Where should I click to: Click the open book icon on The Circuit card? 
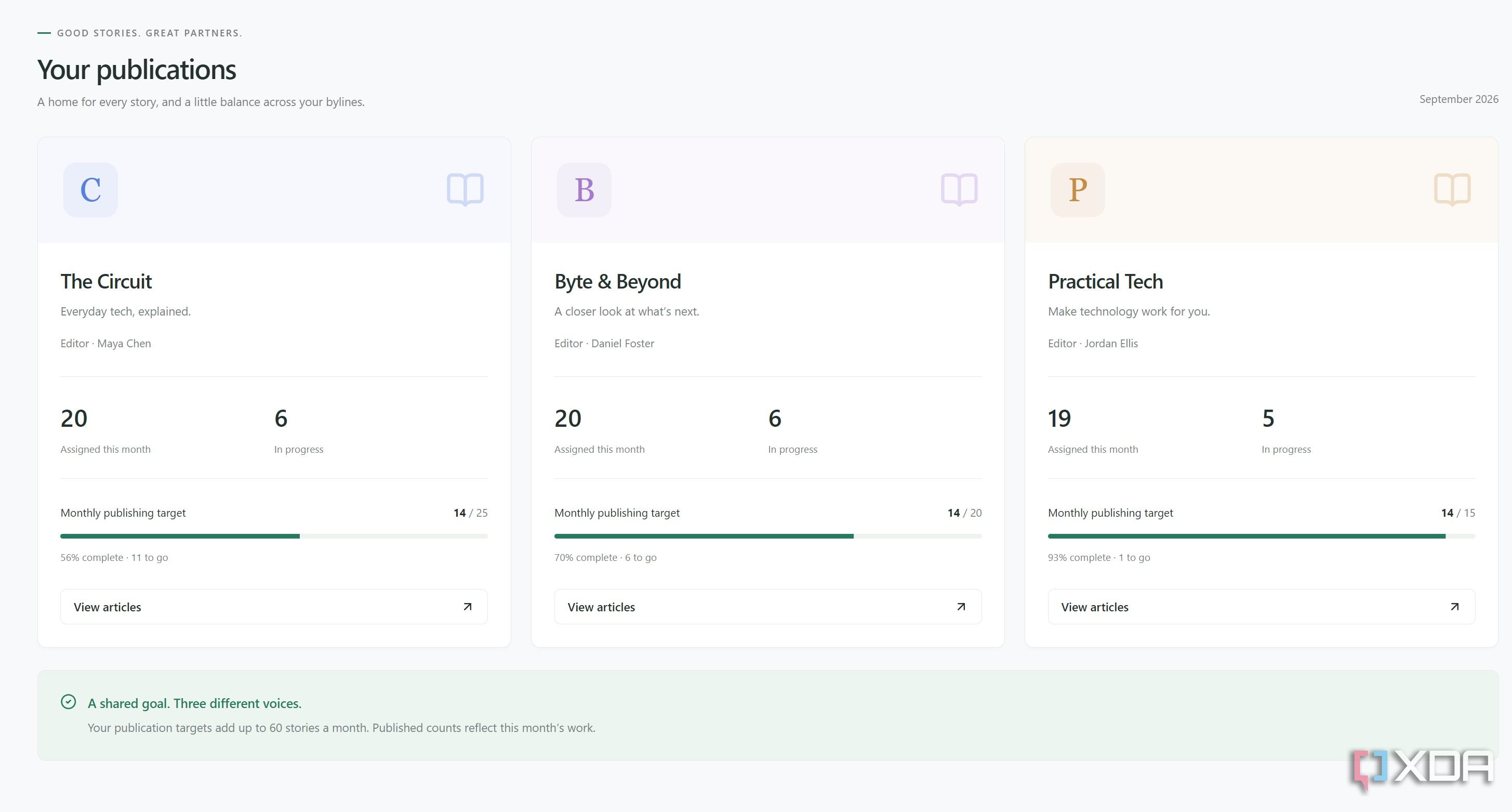coord(465,190)
